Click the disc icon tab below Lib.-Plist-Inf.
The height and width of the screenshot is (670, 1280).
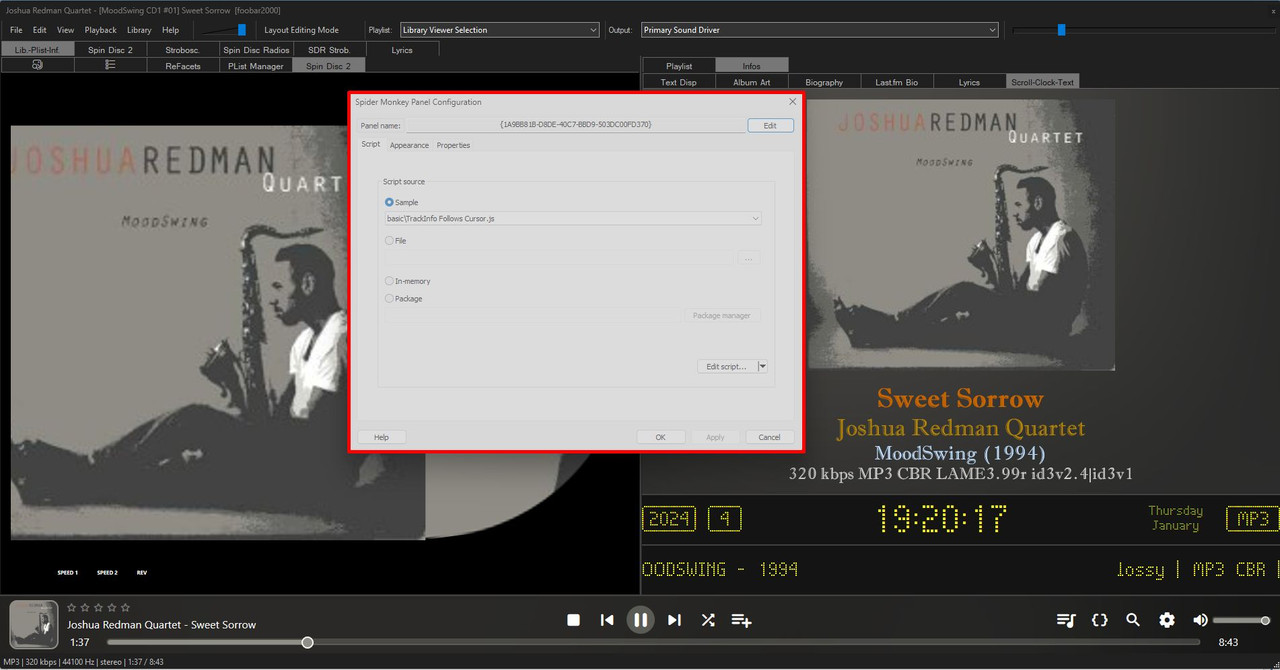pos(38,65)
